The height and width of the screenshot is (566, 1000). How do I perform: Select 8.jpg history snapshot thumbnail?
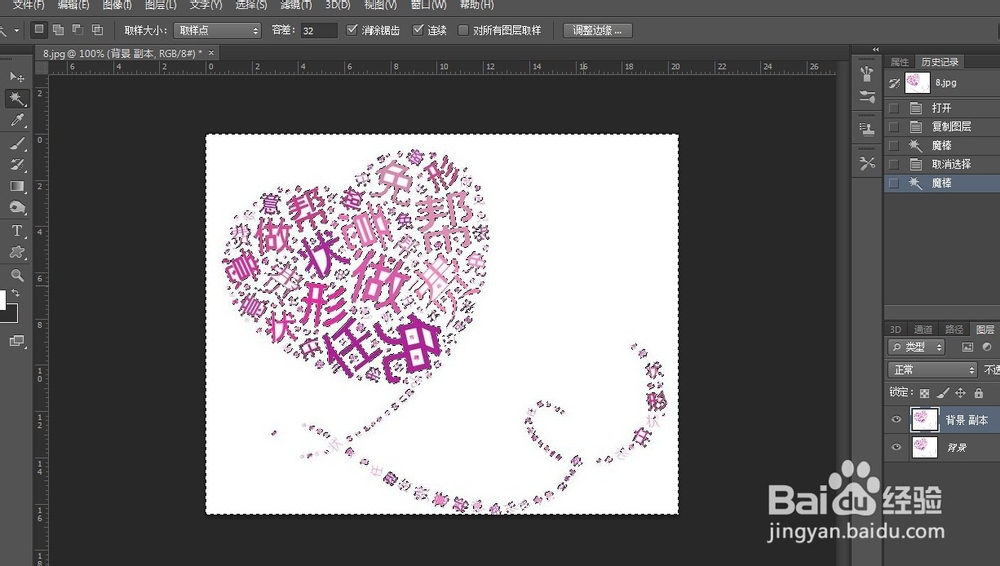click(x=917, y=82)
